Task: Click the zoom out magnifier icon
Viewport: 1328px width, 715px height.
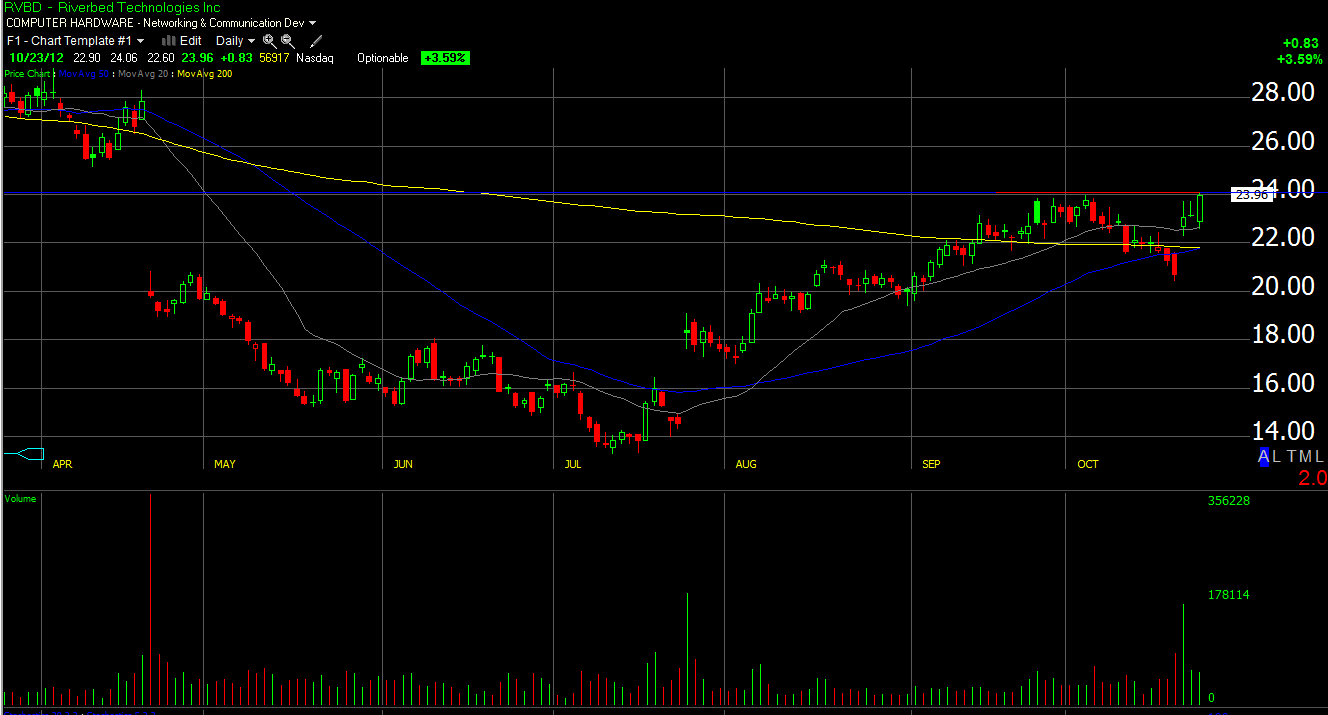Action: [x=288, y=41]
